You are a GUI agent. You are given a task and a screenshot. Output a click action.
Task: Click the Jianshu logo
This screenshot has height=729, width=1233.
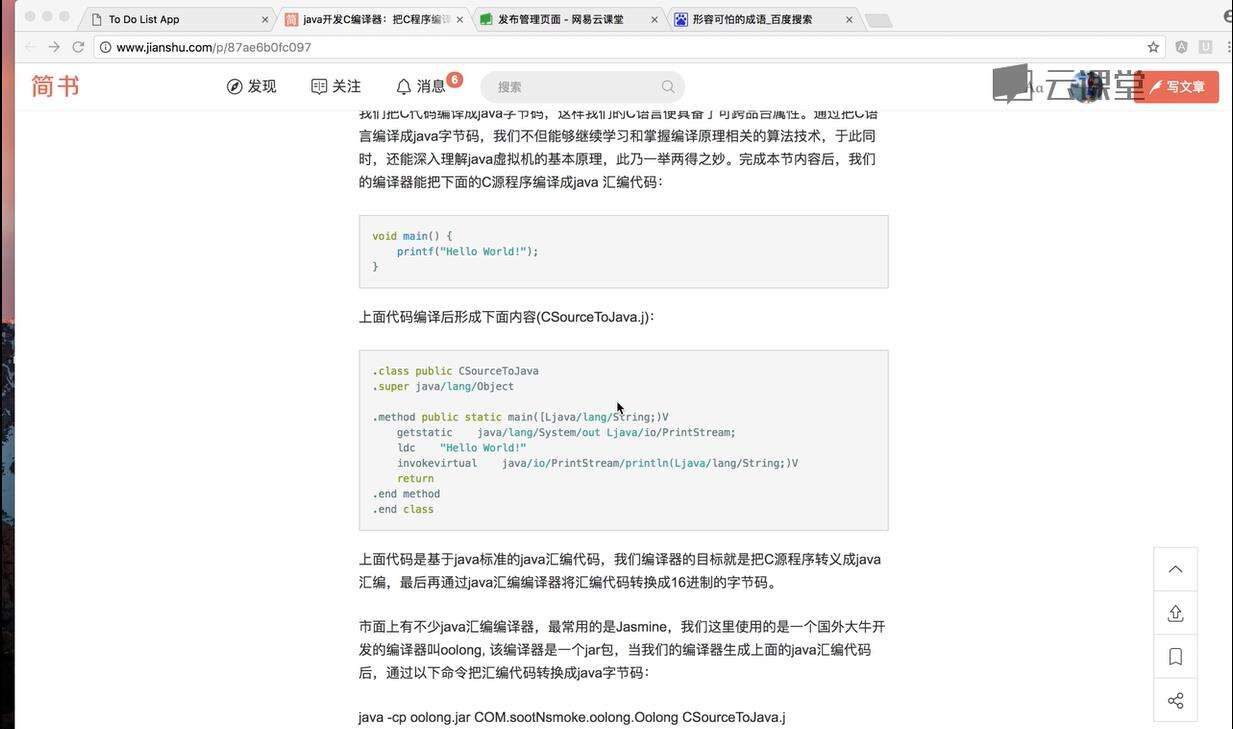[55, 86]
